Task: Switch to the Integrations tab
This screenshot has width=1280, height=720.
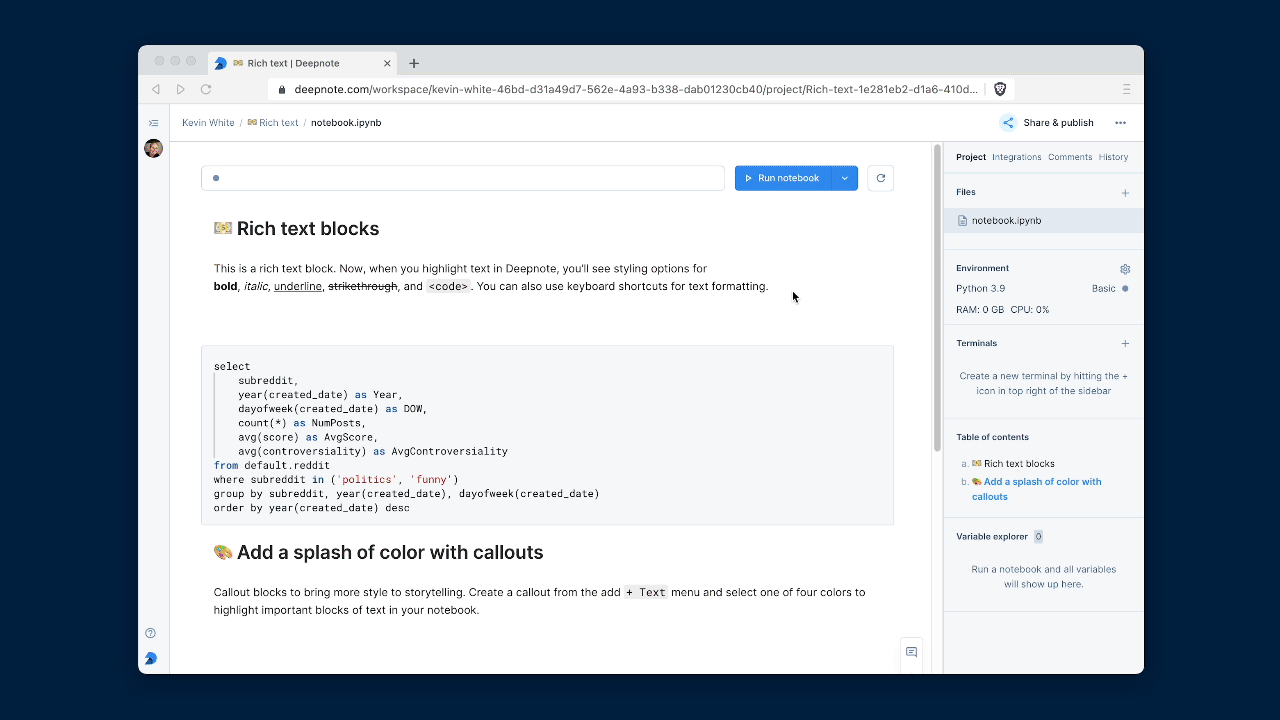Action: click(x=1016, y=157)
